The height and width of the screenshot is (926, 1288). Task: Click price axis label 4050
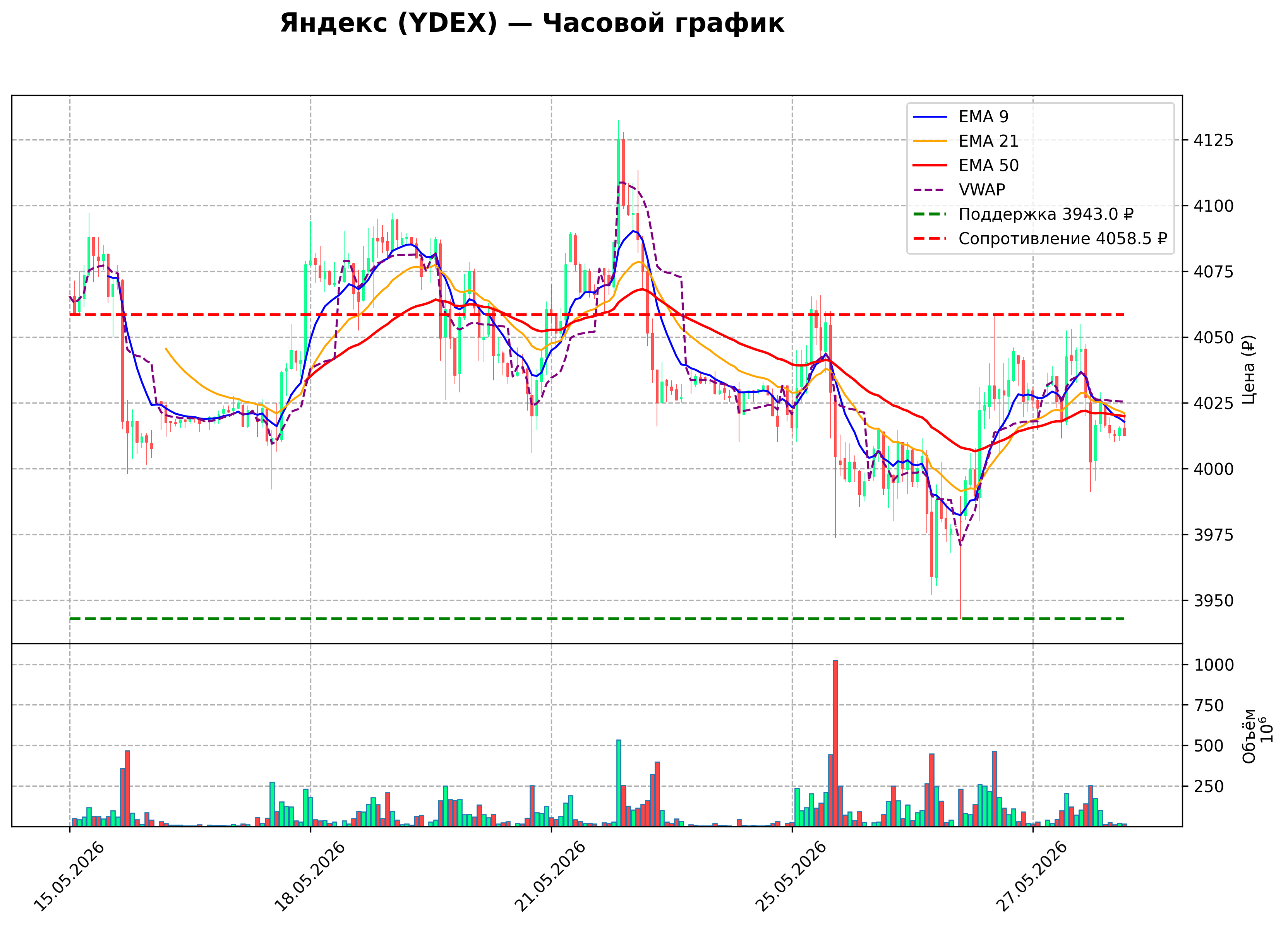[1214, 338]
